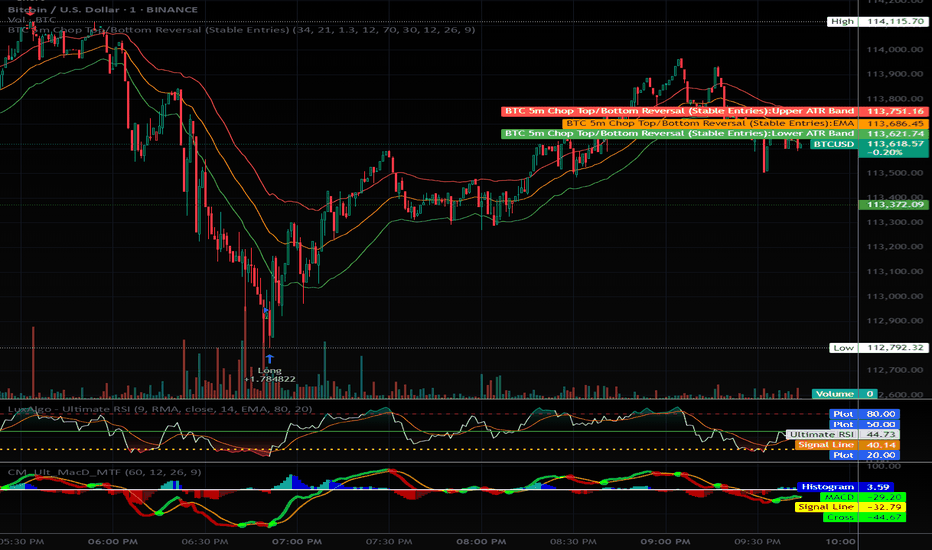The height and width of the screenshot is (550, 932).
Task: Select the red Upper ATR Band label
Action: (x=679, y=111)
